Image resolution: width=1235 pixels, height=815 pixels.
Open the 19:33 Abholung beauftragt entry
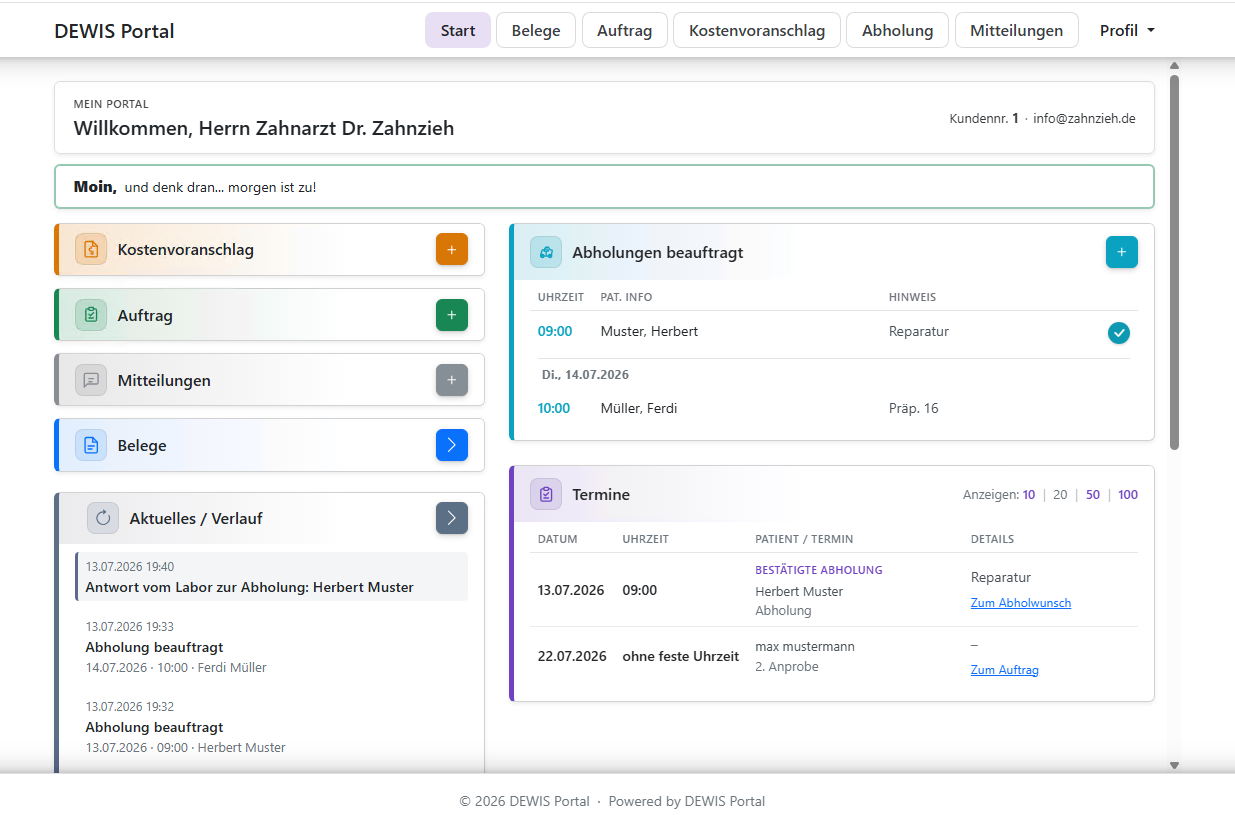point(271,647)
